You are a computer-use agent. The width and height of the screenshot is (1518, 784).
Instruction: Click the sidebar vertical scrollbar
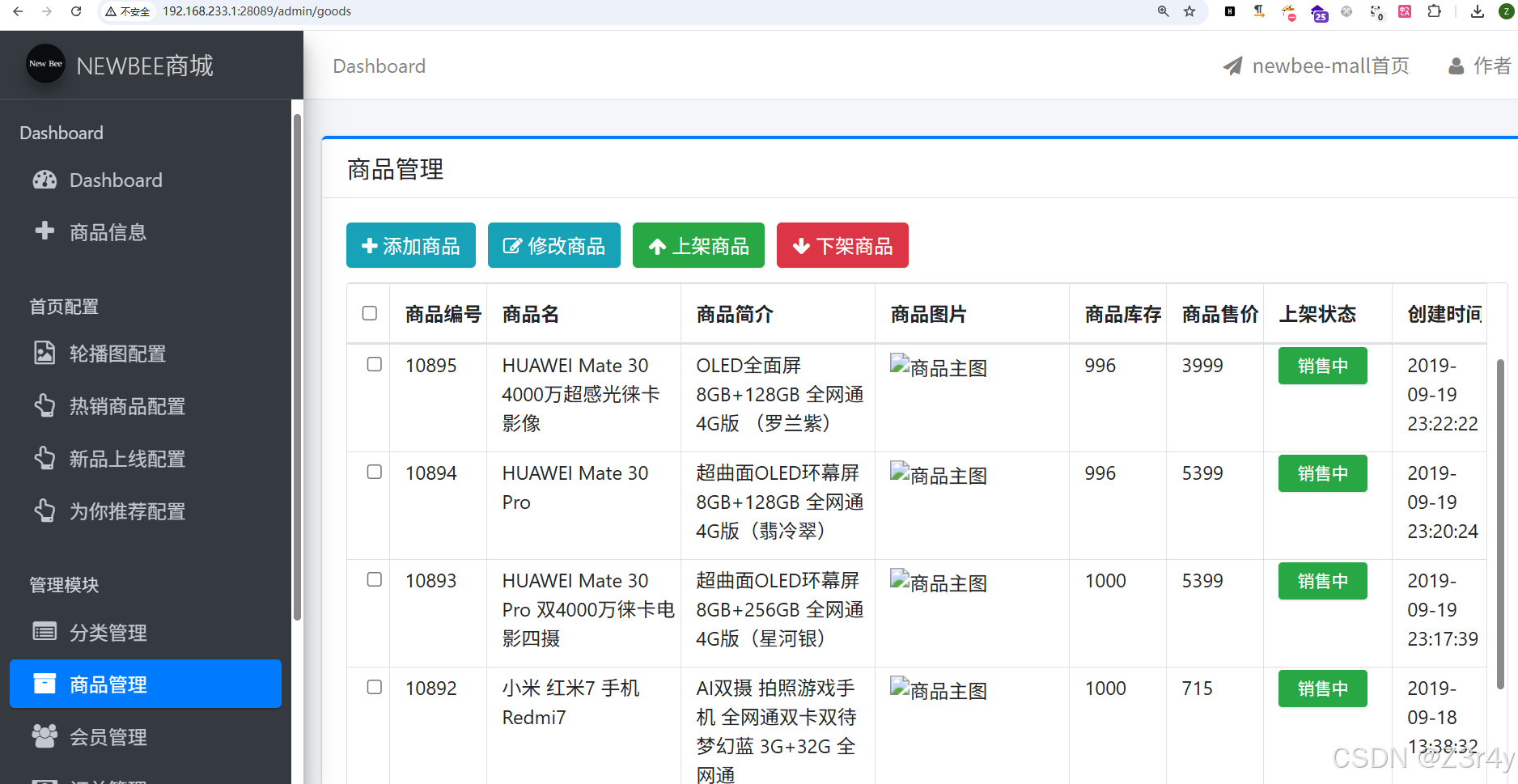click(x=297, y=367)
